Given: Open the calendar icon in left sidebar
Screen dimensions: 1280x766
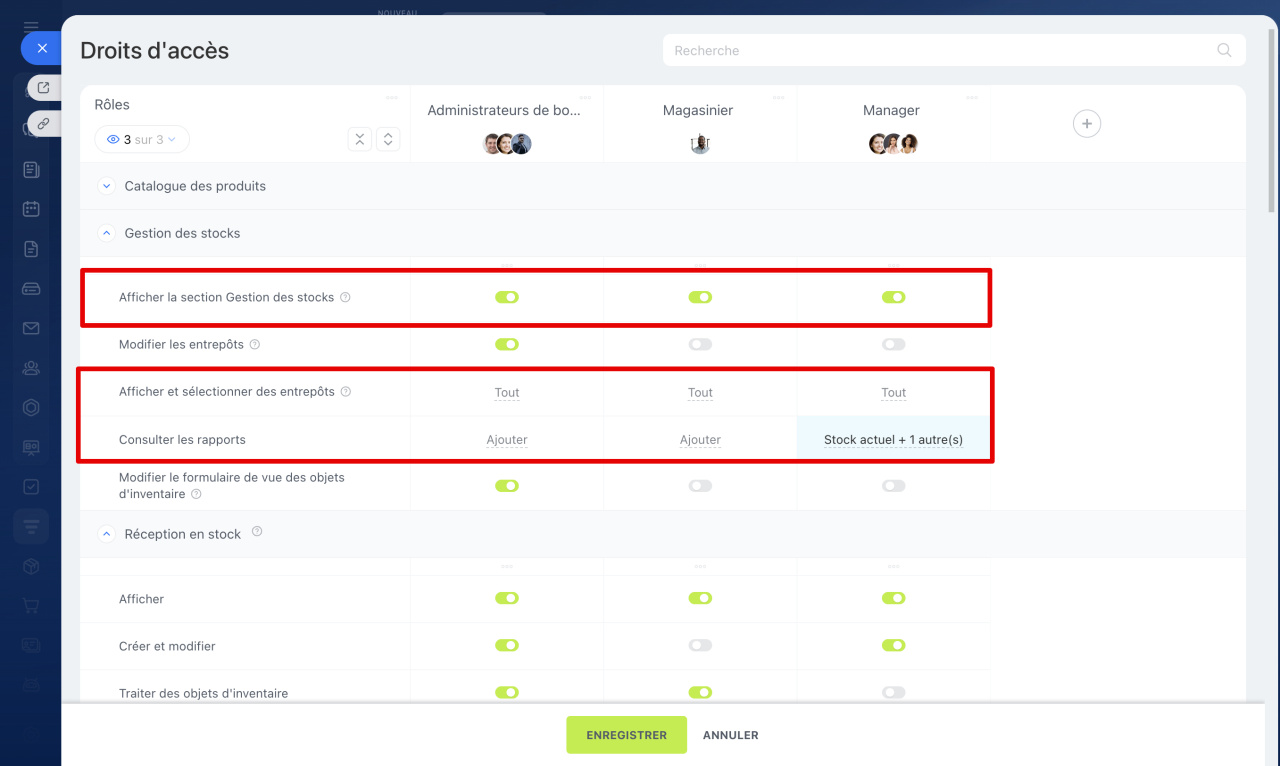Looking at the screenshot, I should pyautogui.click(x=31, y=209).
